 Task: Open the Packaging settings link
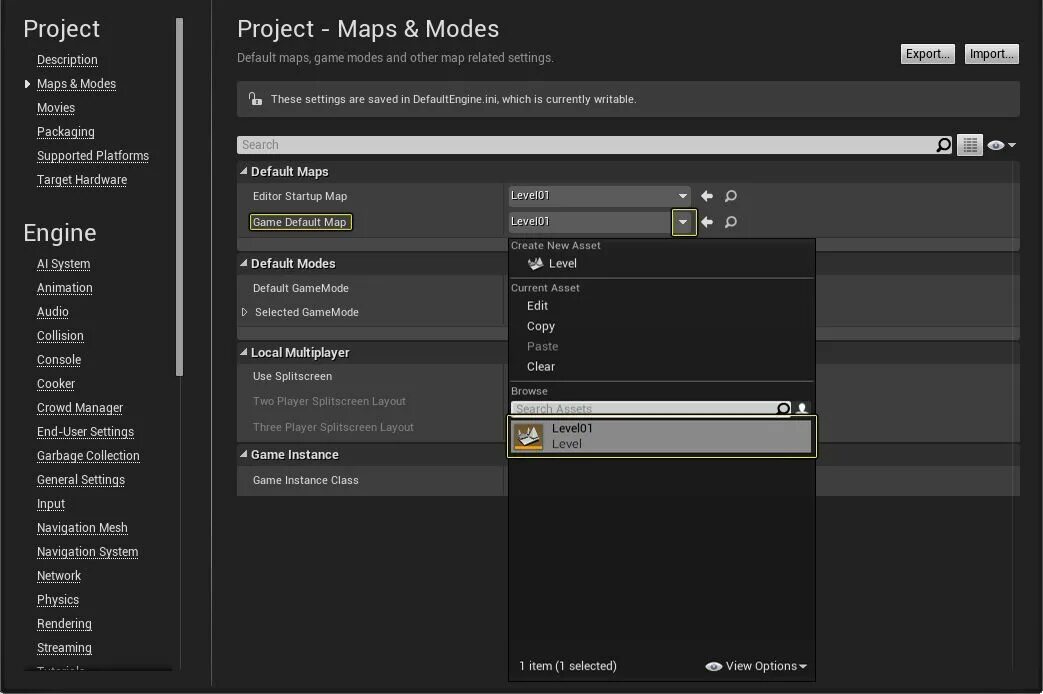[x=66, y=132]
